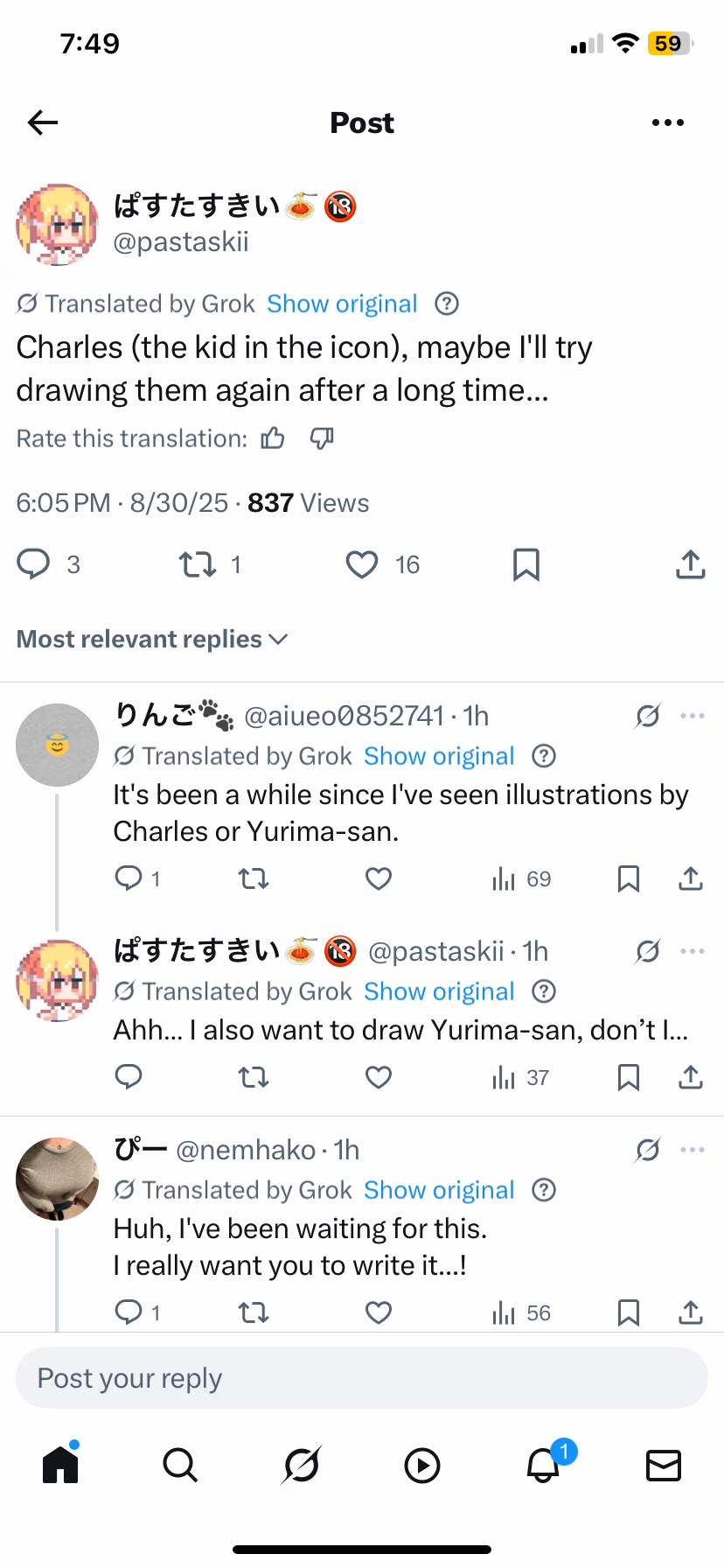Like the main post by pastaskii
This screenshot has width=724, height=1568.
tap(362, 565)
